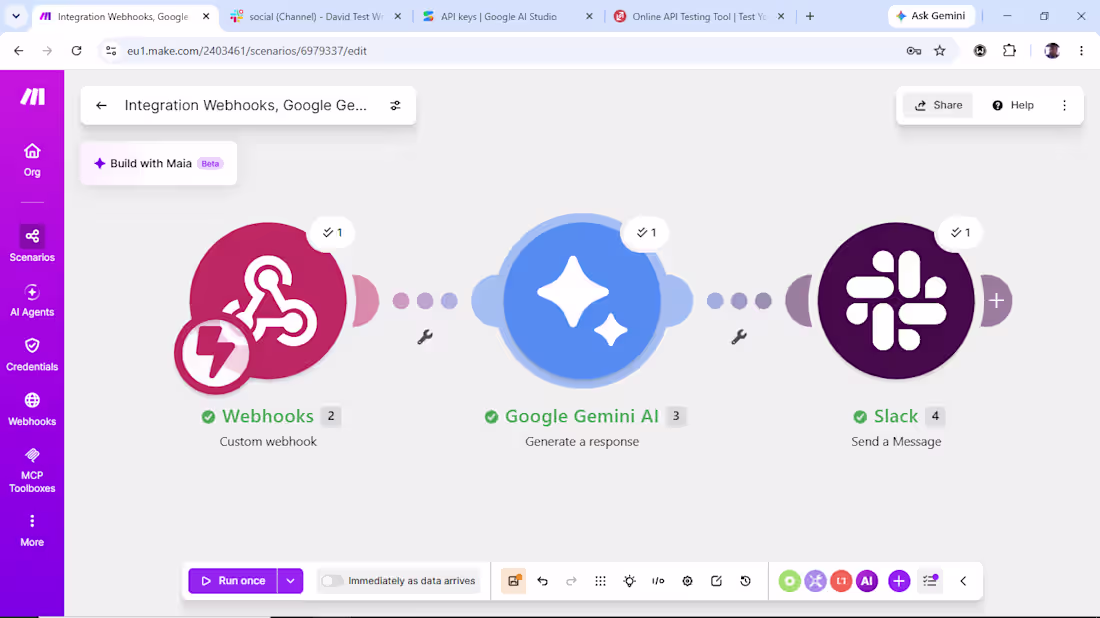The height and width of the screenshot is (618, 1100).
Task: Open the Chrome profile avatar
Action: (x=1052, y=51)
